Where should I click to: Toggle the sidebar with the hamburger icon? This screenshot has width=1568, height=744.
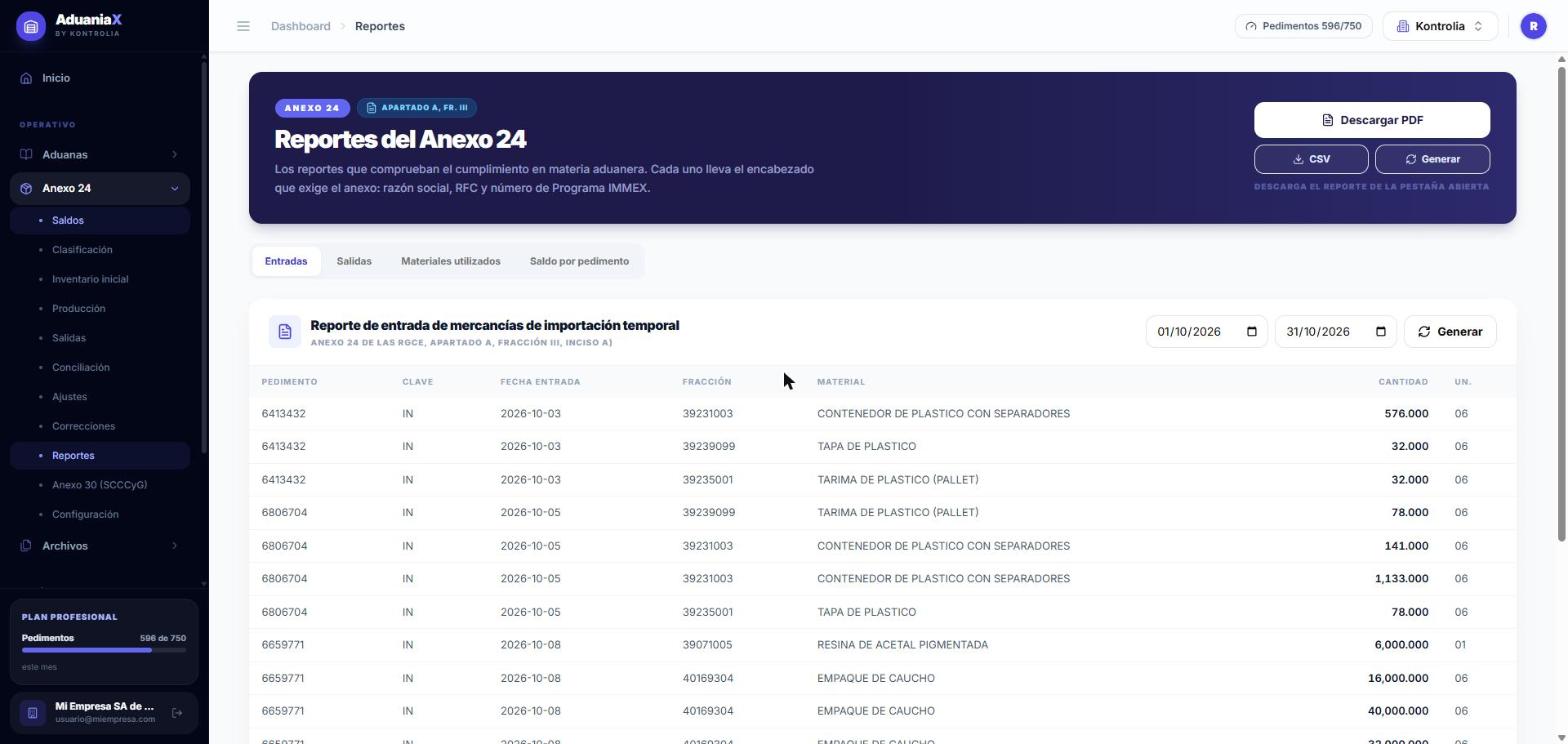click(x=243, y=26)
